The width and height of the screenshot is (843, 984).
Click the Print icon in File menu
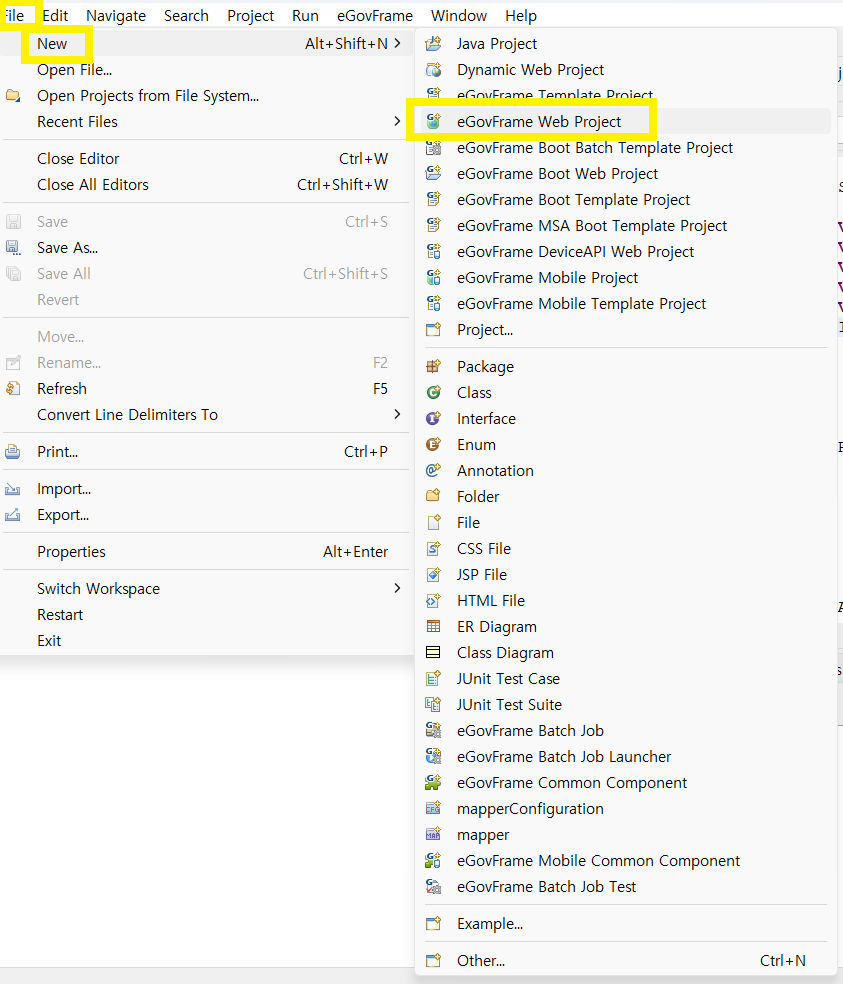pos(13,452)
